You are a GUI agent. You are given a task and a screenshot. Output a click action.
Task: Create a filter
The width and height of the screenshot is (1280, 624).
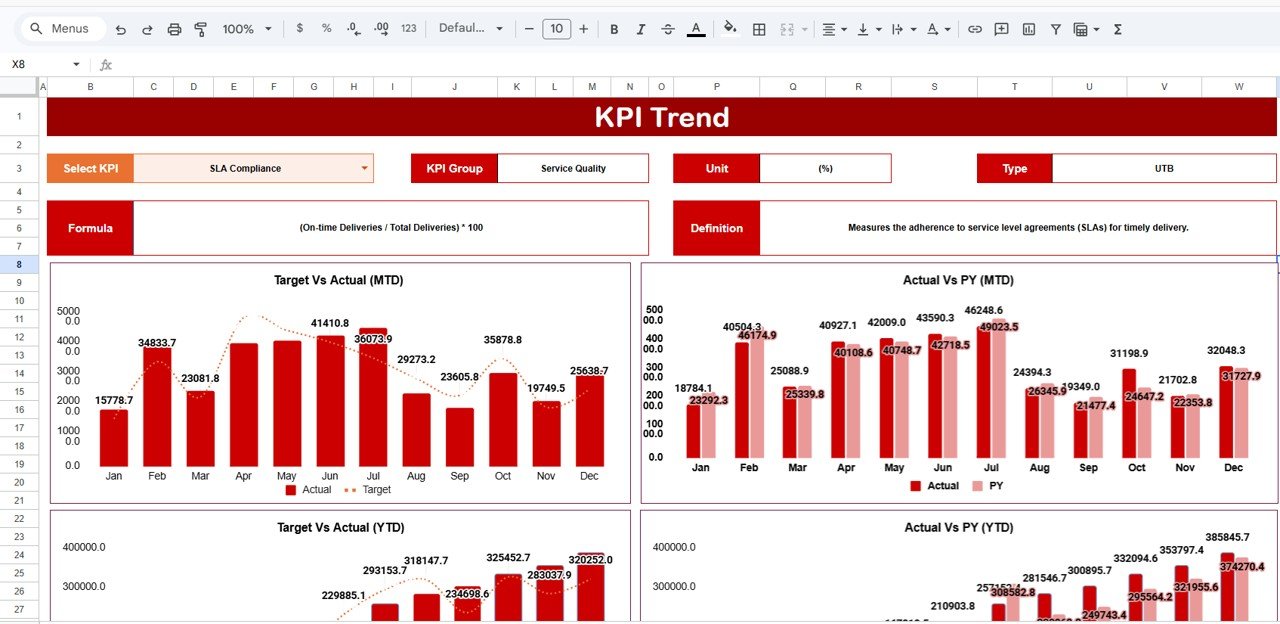coord(1055,29)
